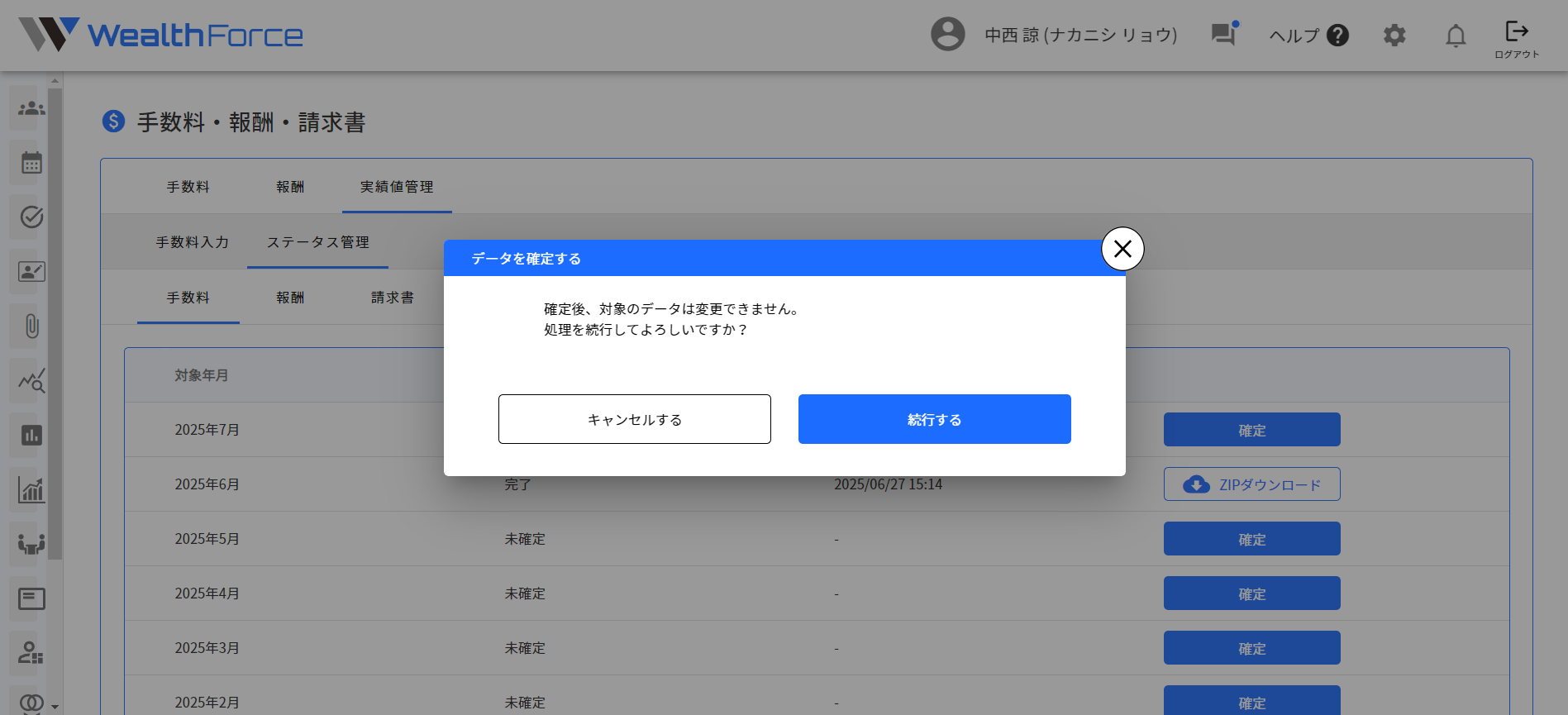Click user name 中西 諒 (ナカニシ リョウ)
The image size is (1568, 715).
pos(1080,35)
